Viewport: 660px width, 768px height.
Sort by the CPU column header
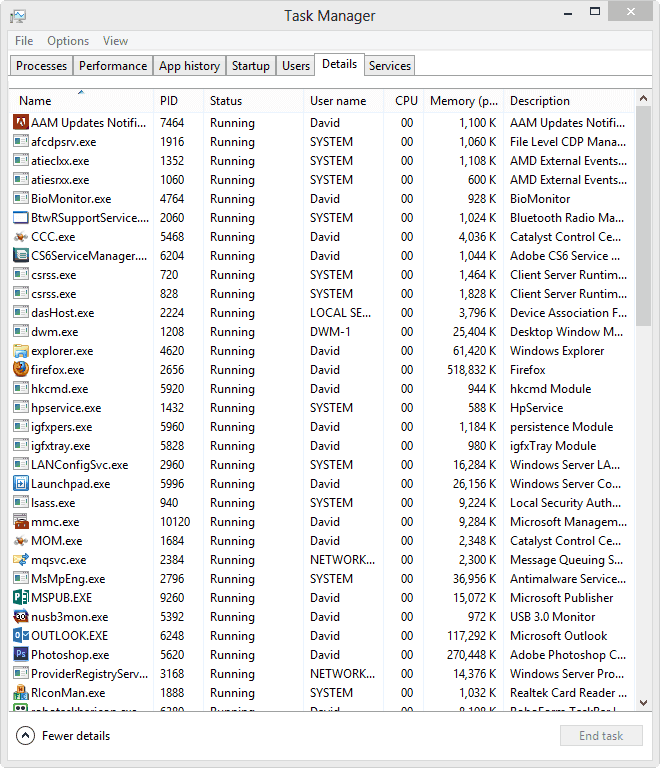coord(403,101)
